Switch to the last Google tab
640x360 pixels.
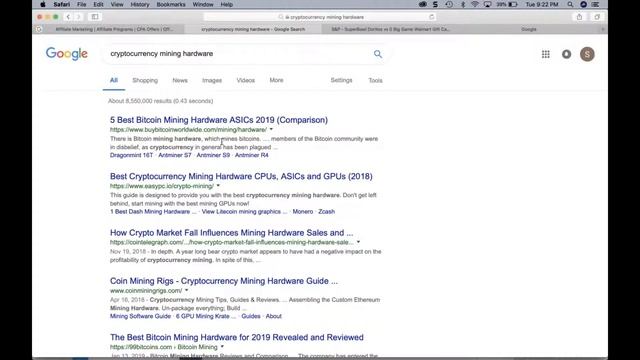529,29
